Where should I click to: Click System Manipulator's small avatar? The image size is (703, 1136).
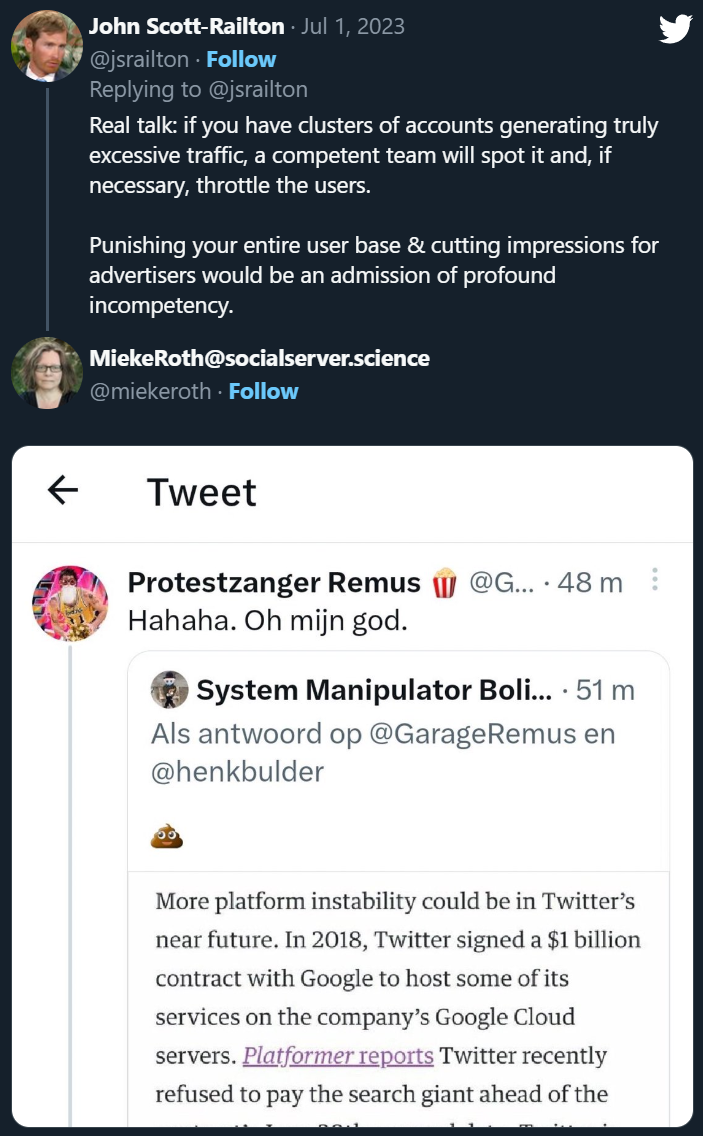point(170,690)
